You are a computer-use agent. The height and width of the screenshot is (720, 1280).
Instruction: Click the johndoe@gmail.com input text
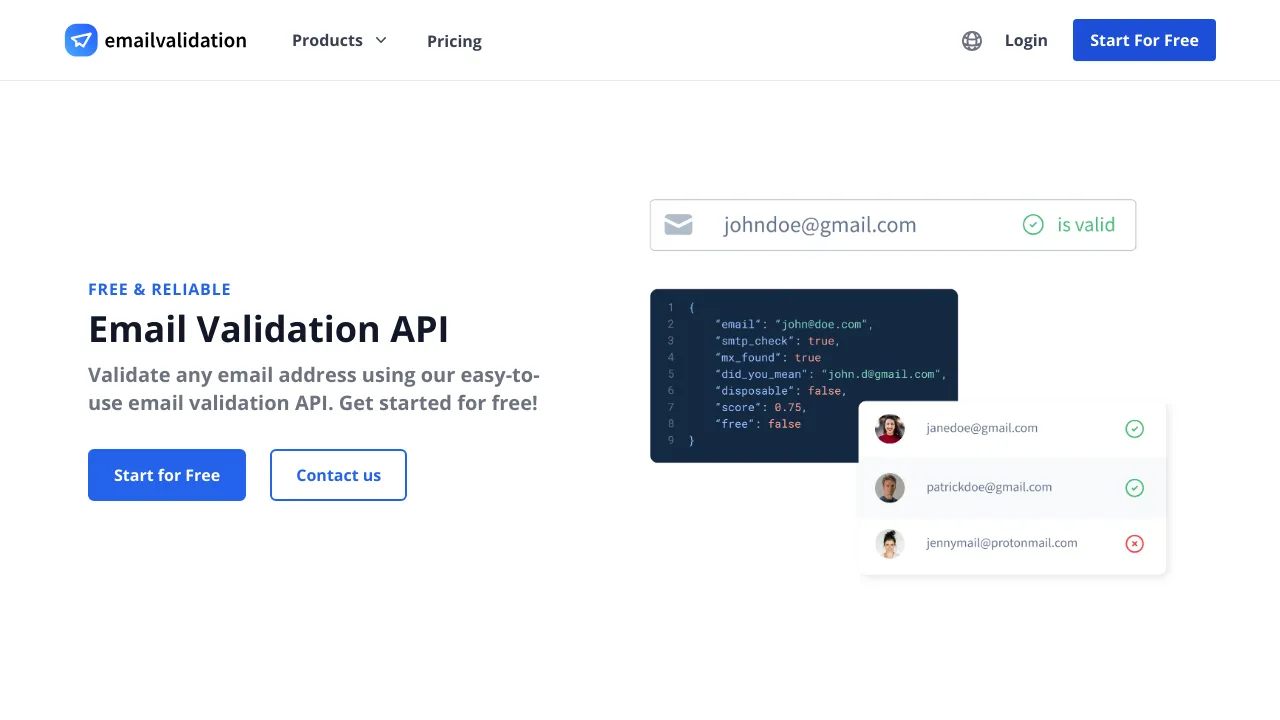coord(820,225)
